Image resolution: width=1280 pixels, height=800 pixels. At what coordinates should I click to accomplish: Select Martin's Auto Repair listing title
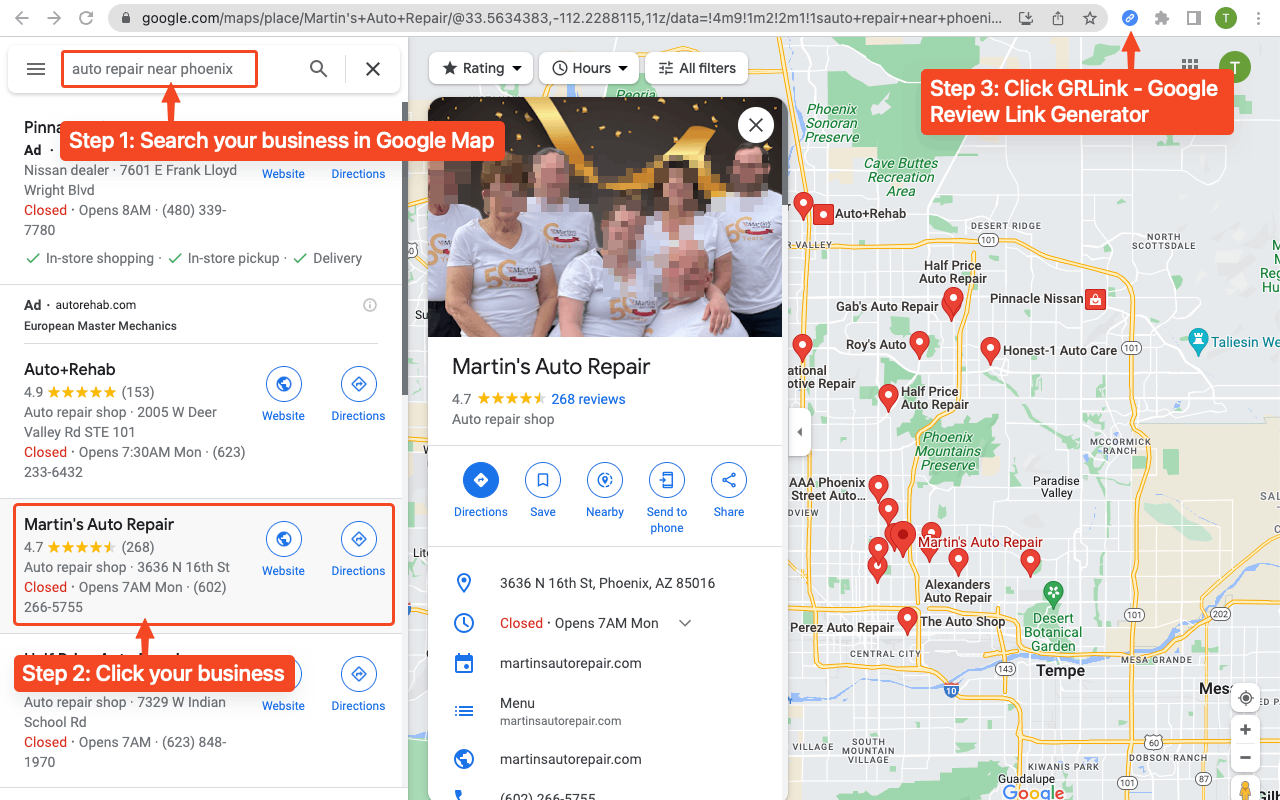pyautogui.click(x=99, y=524)
